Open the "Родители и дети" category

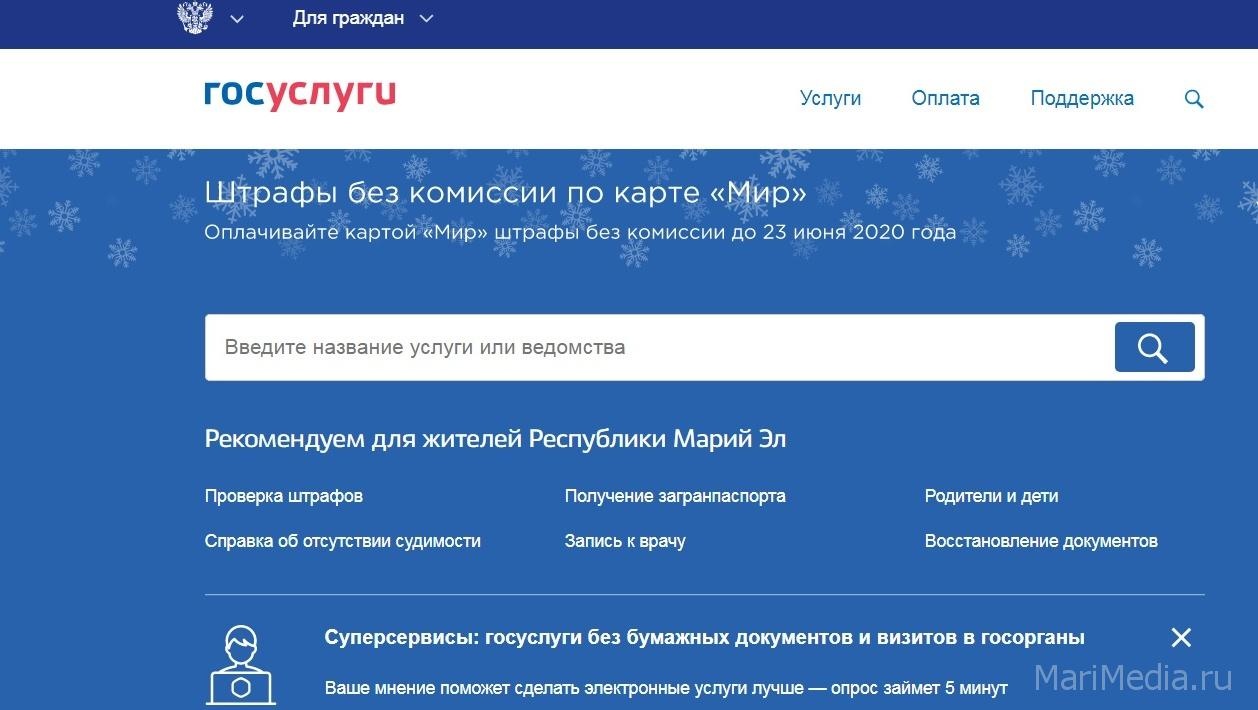[991, 496]
